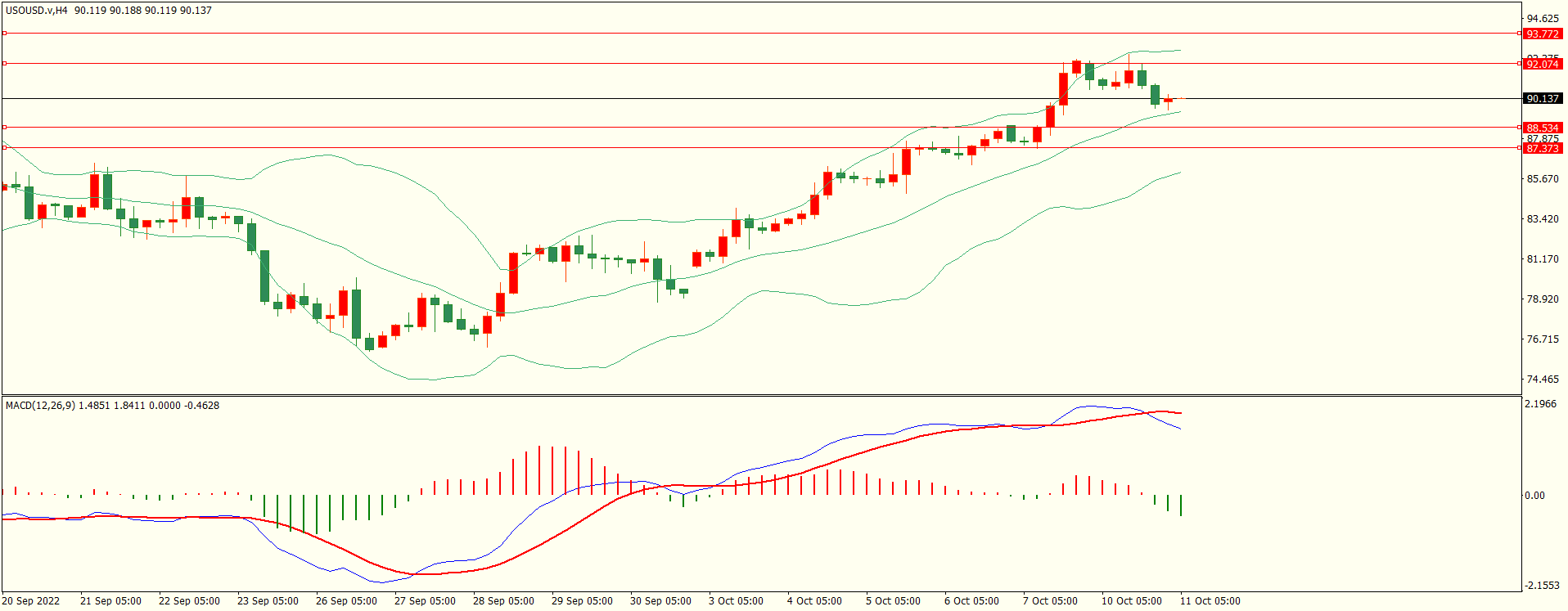This screenshot has height=611, width=1568.
Task: Click the 21 Sep 05:00 date label
Action: pyautogui.click(x=110, y=601)
